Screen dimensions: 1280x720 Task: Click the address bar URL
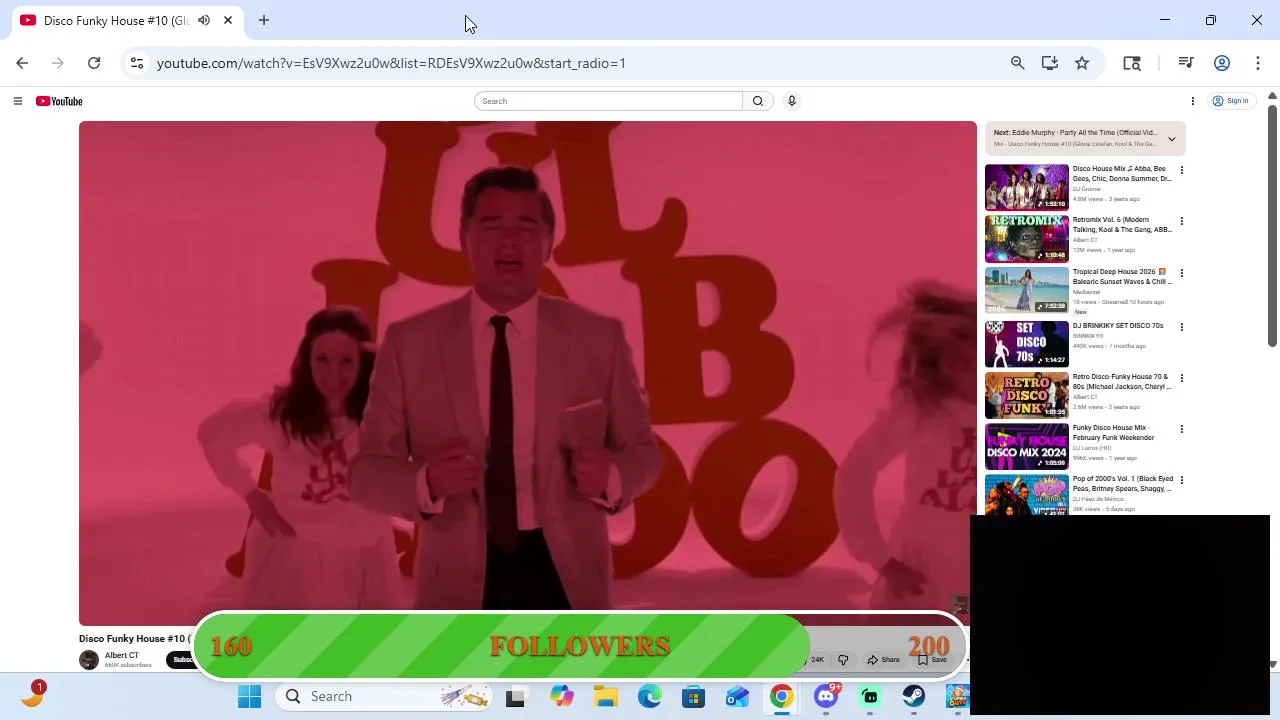[x=391, y=63]
